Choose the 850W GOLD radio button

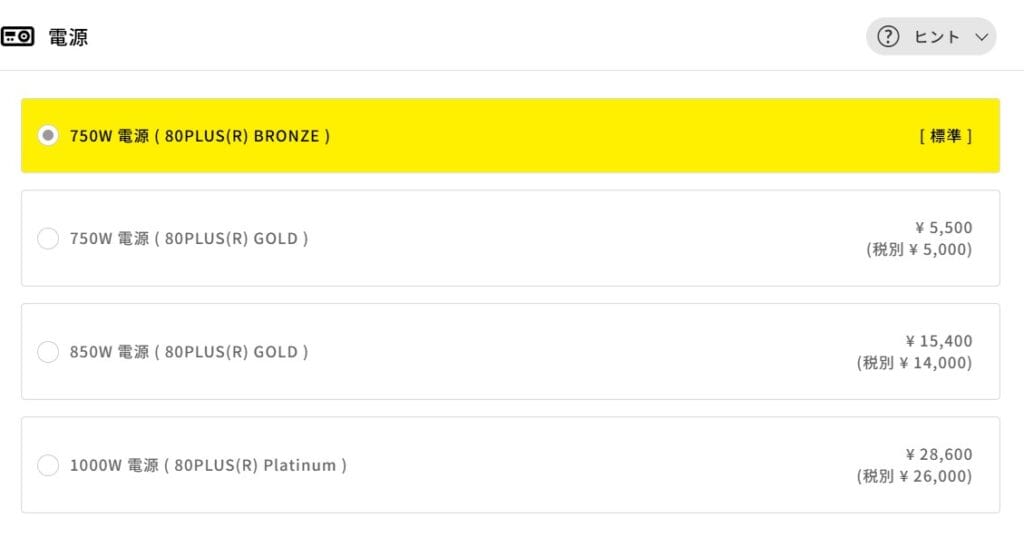(48, 352)
